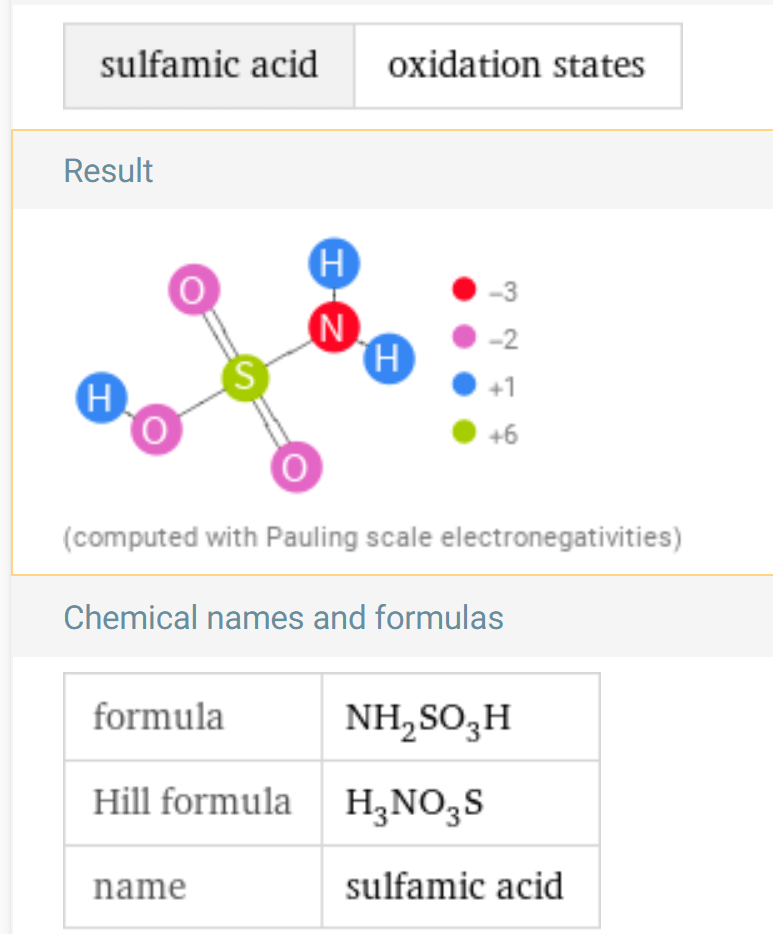
Task: Select the bottom double-bonded oxygen atom
Action: 296,466
